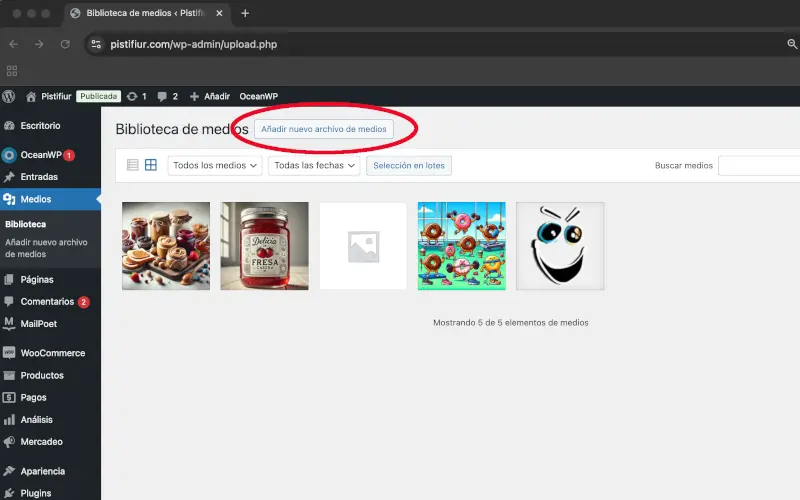Select the cartoon donuts image thumbnail

click(461, 246)
